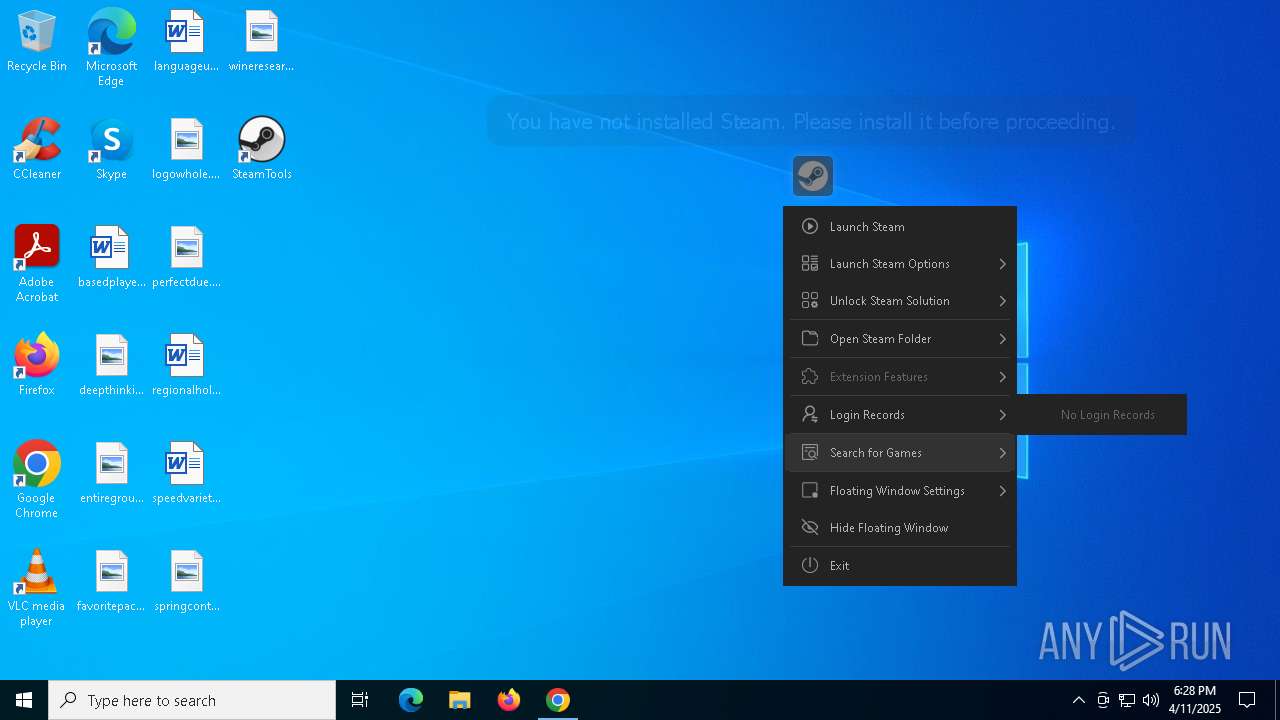The image size is (1280, 720).
Task: Expand the Unlock Steam Solution submenu arrow
Action: click(x=1002, y=301)
